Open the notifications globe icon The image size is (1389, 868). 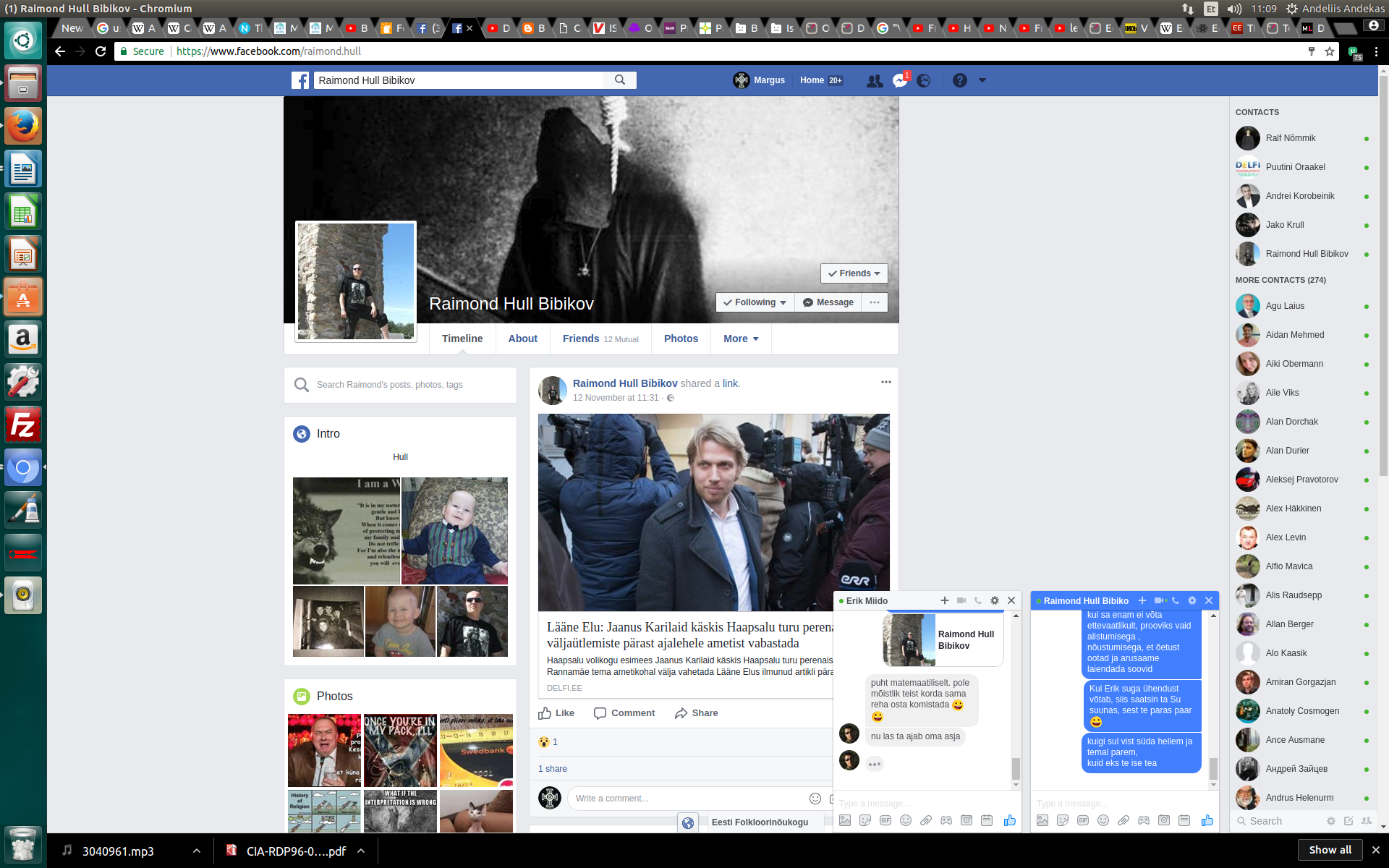tap(924, 81)
